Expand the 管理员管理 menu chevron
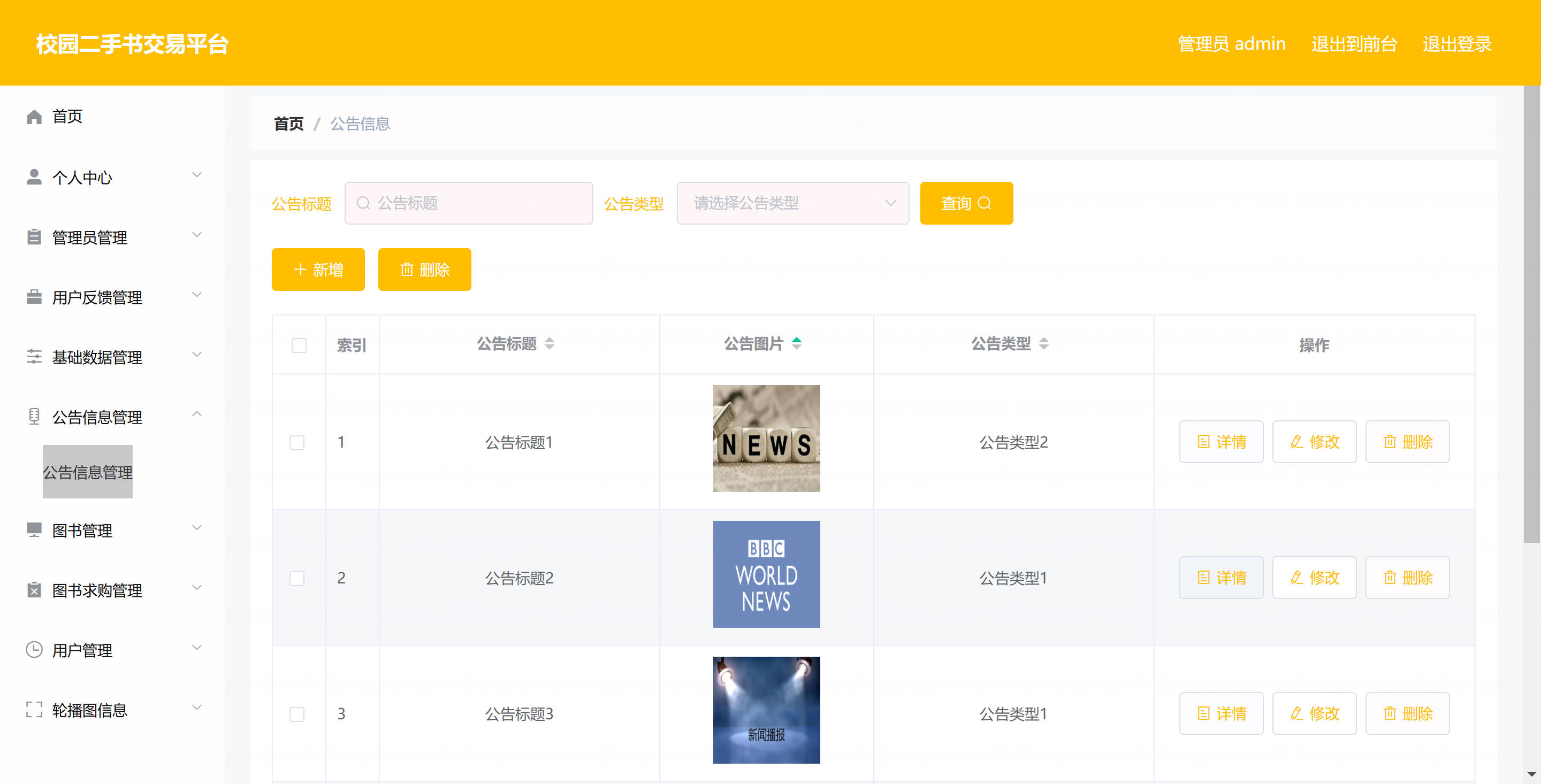This screenshot has height=784, width=1541. point(196,235)
